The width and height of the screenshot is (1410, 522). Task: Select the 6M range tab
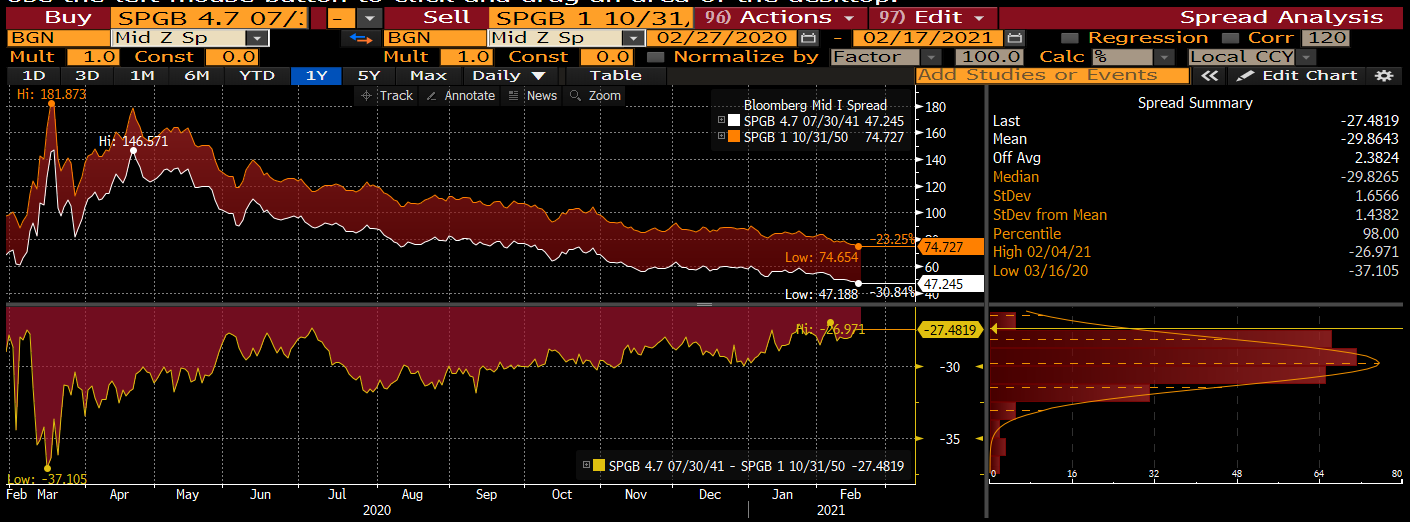click(196, 75)
